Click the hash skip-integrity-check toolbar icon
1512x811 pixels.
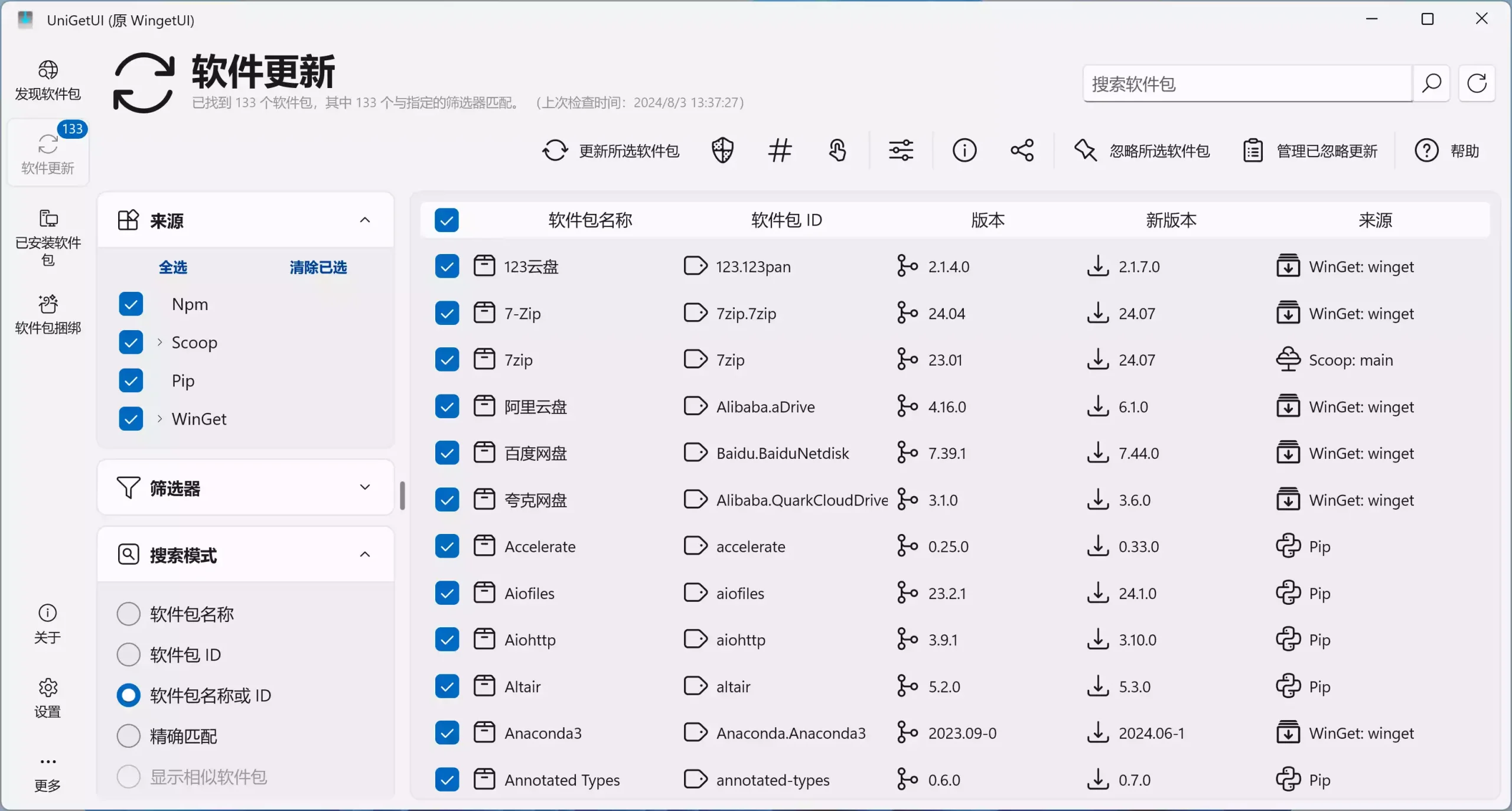(780, 151)
